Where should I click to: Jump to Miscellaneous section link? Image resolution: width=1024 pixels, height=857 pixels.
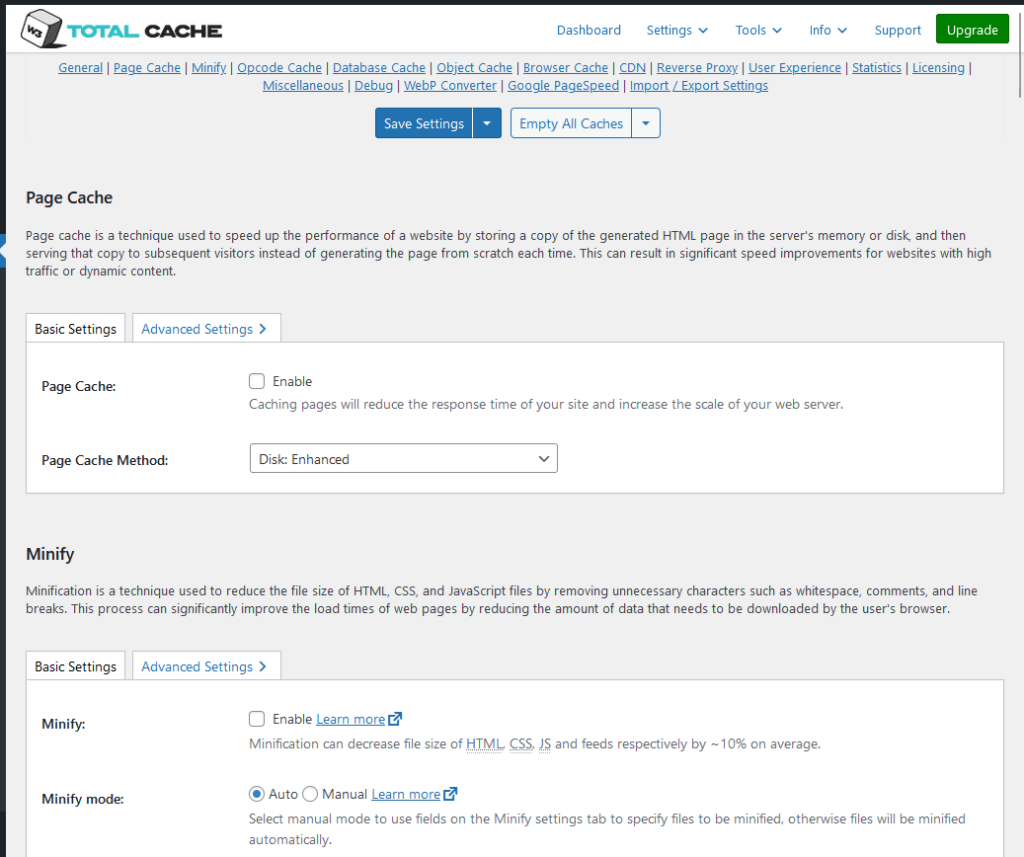[x=303, y=86]
